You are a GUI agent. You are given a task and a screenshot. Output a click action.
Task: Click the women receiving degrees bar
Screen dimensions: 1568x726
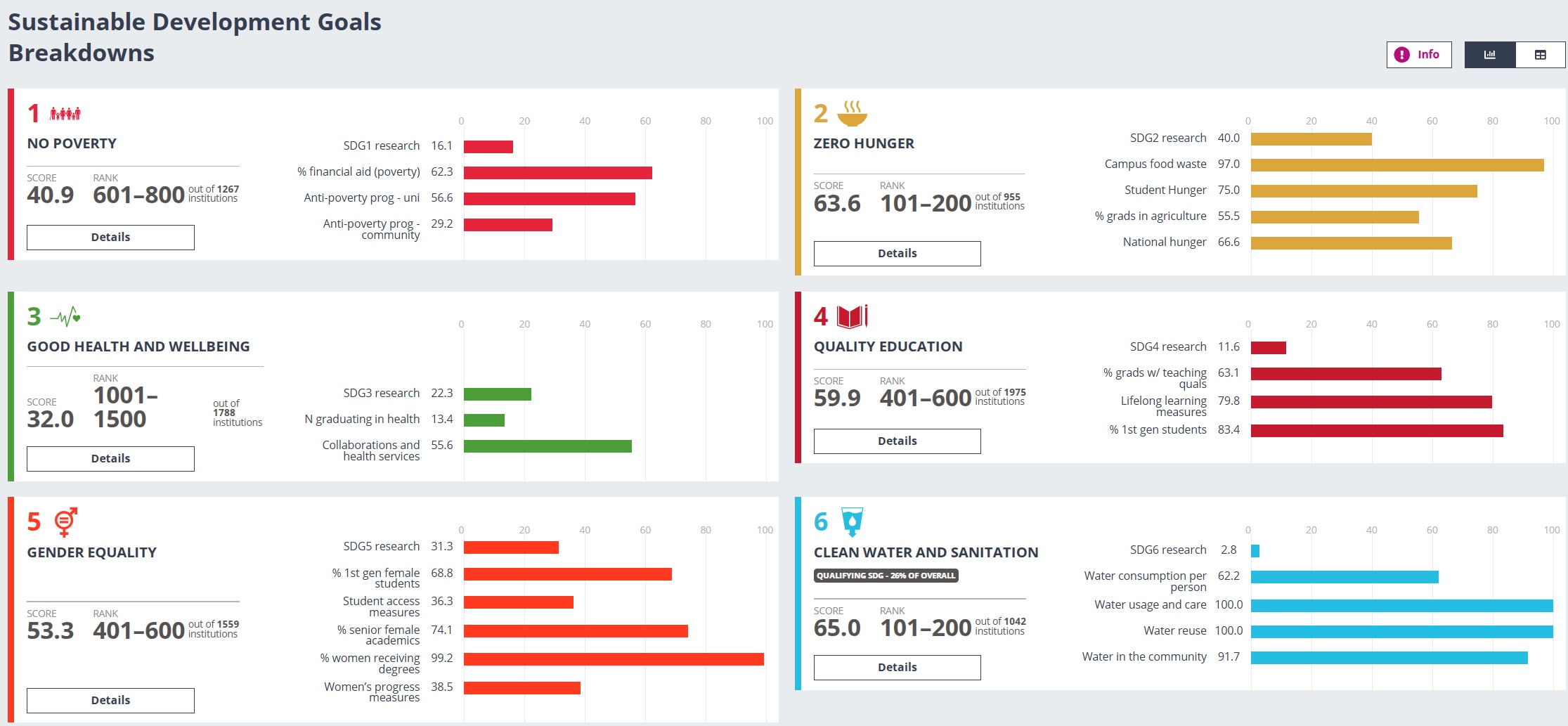click(x=613, y=659)
